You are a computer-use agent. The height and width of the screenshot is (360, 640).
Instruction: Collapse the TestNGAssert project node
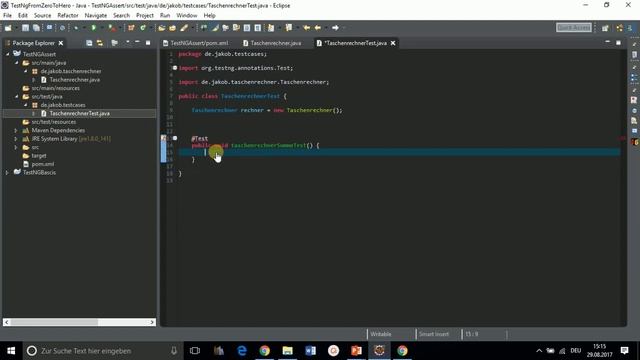(x=7, y=54)
